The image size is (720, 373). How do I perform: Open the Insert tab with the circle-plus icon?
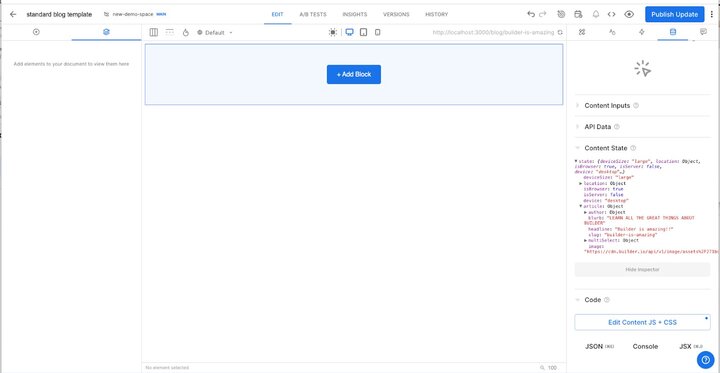point(36,32)
